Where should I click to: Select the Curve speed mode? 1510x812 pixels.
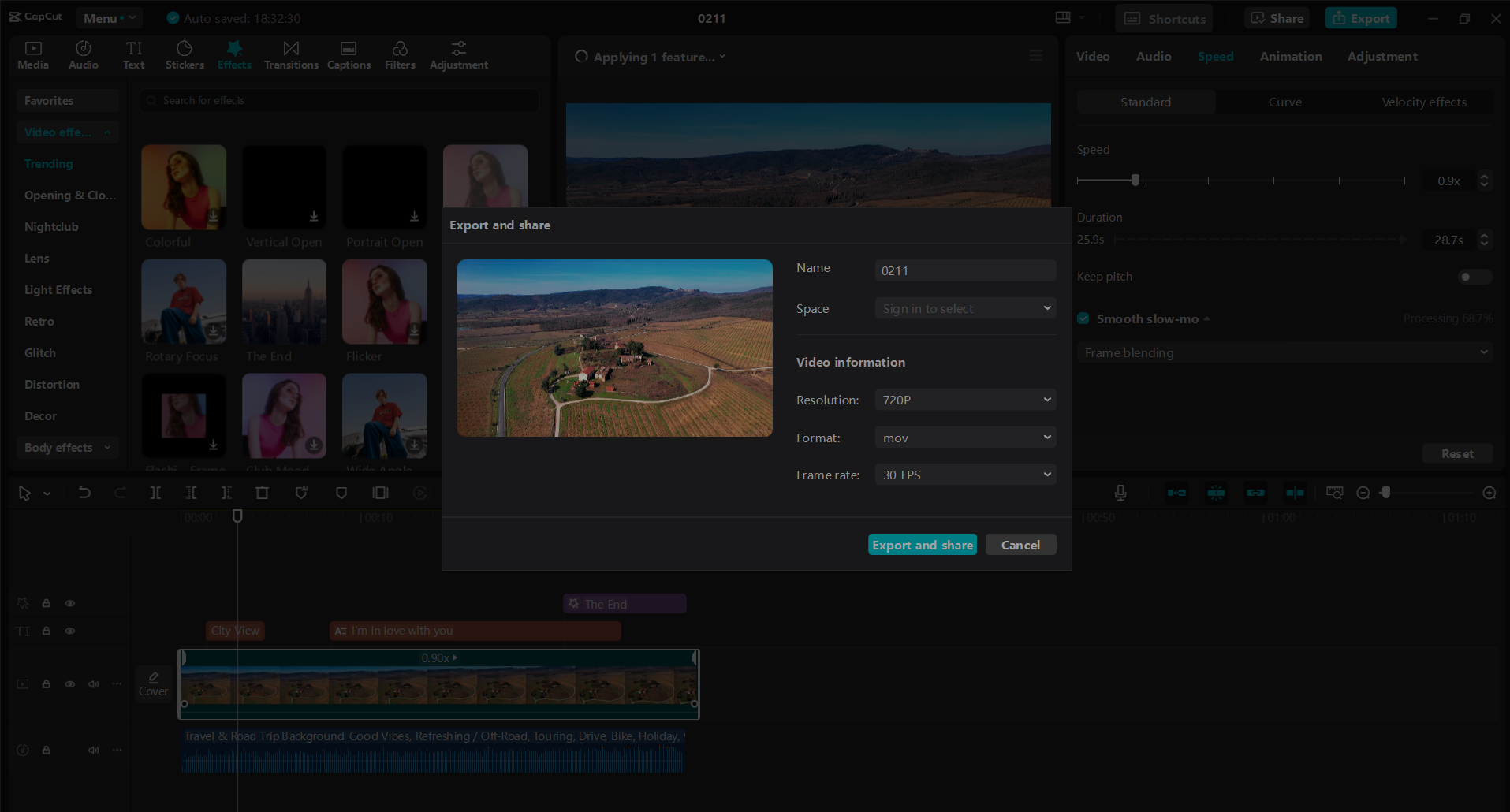point(1285,102)
